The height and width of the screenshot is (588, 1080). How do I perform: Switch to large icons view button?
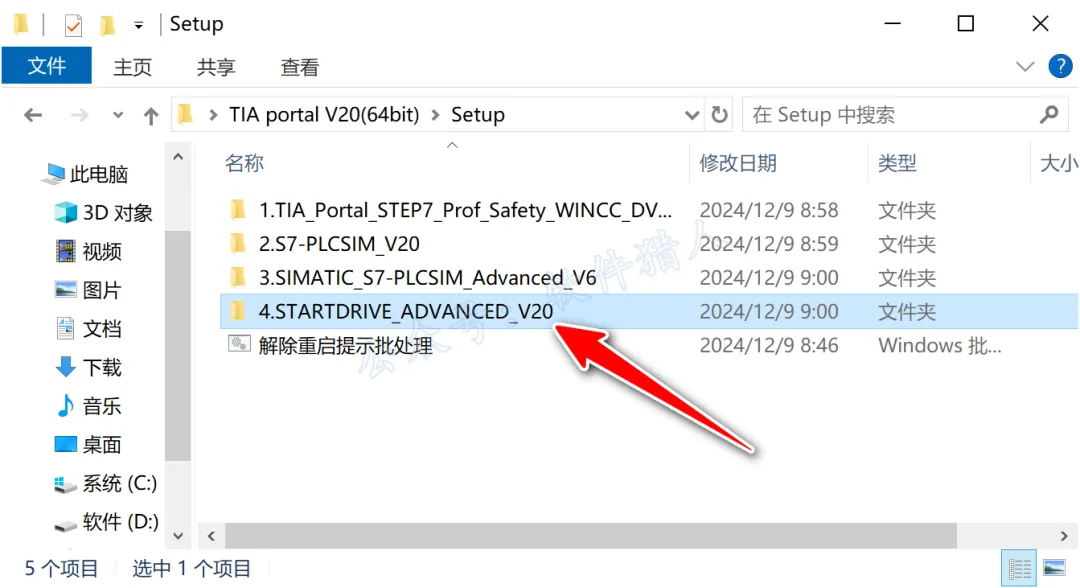(x=1055, y=569)
